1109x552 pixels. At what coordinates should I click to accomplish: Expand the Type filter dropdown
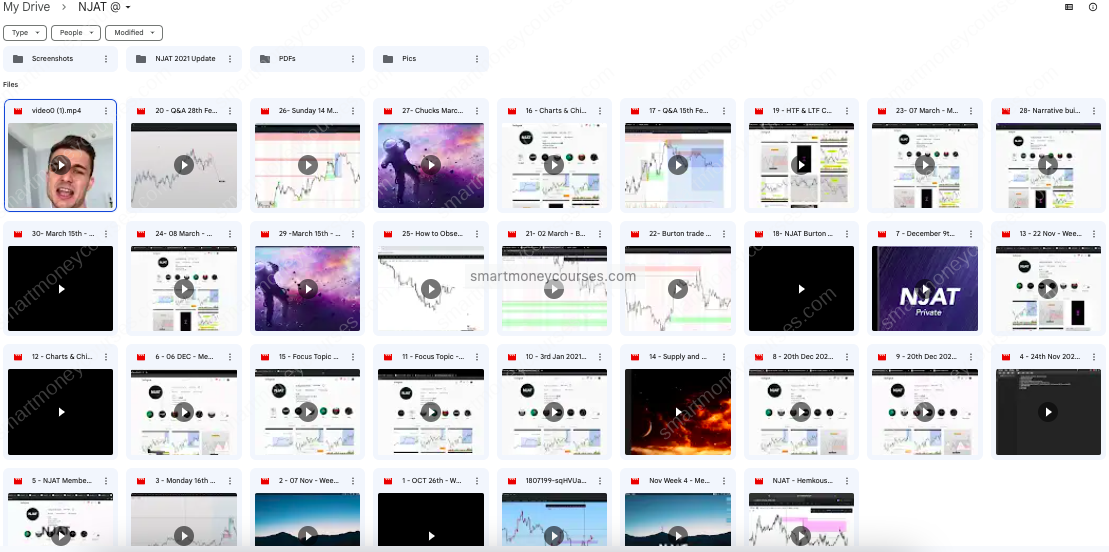pos(25,33)
